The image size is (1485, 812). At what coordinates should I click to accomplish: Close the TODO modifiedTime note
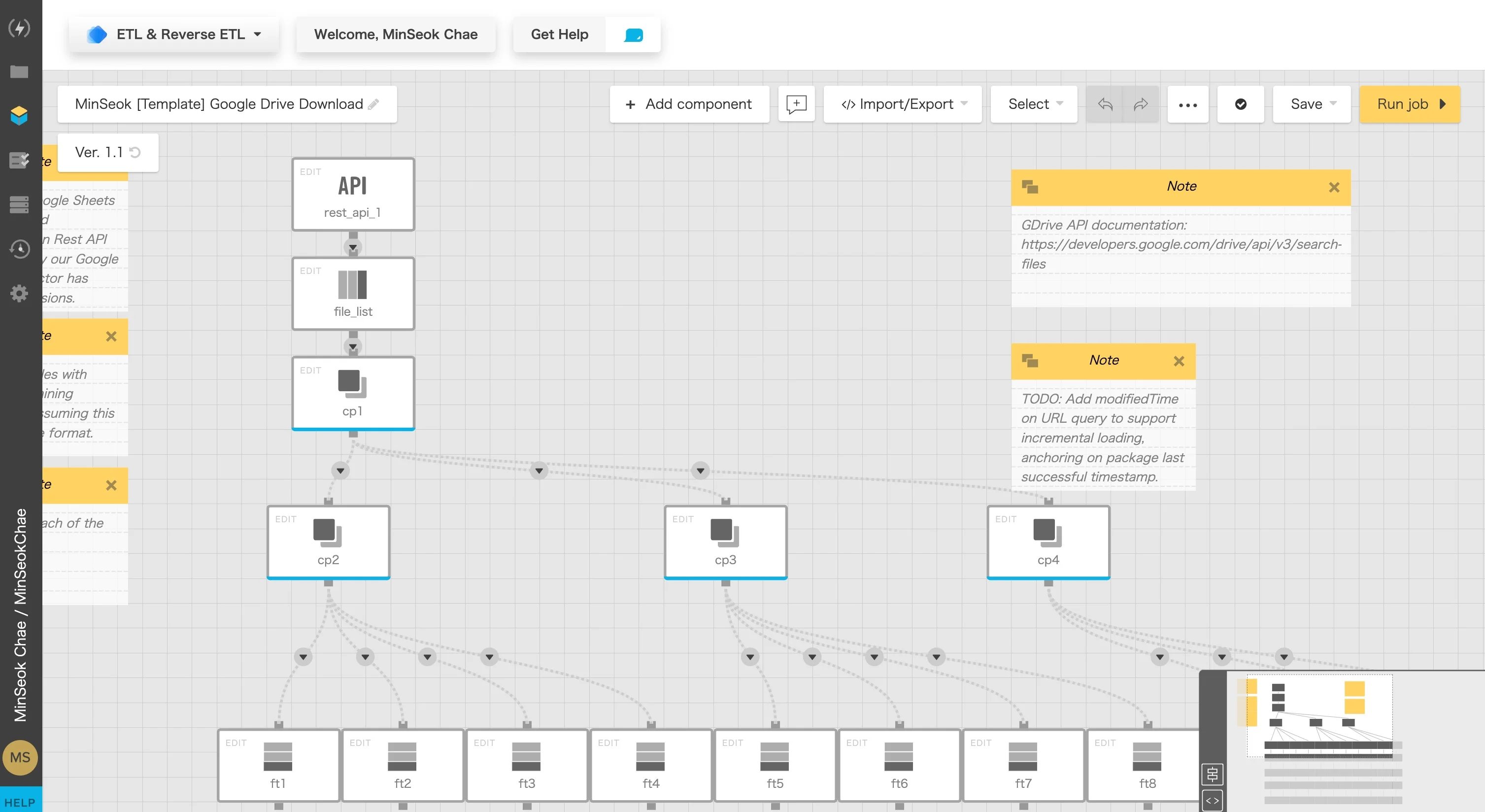pyautogui.click(x=1179, y=361)
